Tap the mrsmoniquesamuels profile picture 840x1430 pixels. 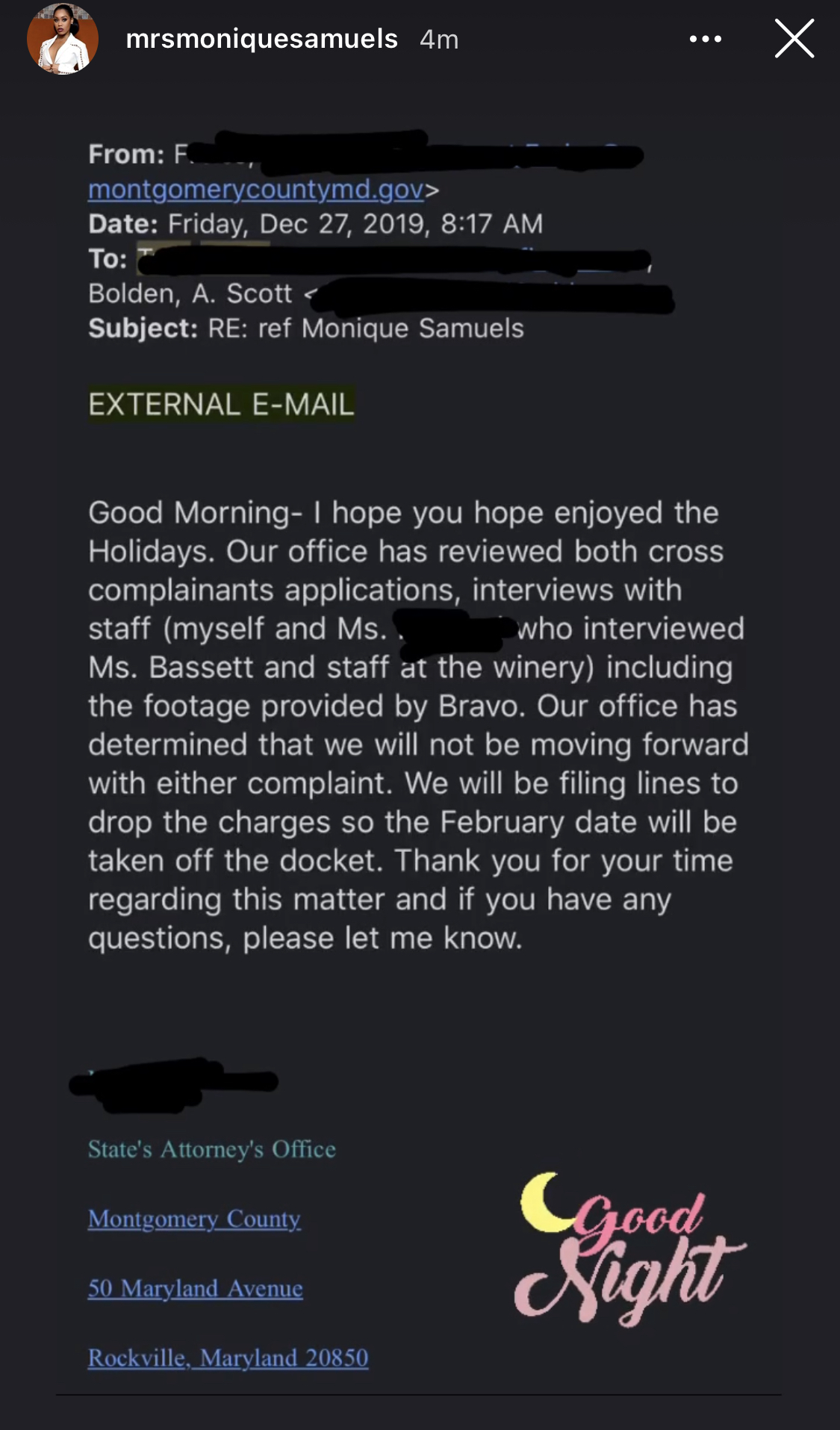(63, 39)
